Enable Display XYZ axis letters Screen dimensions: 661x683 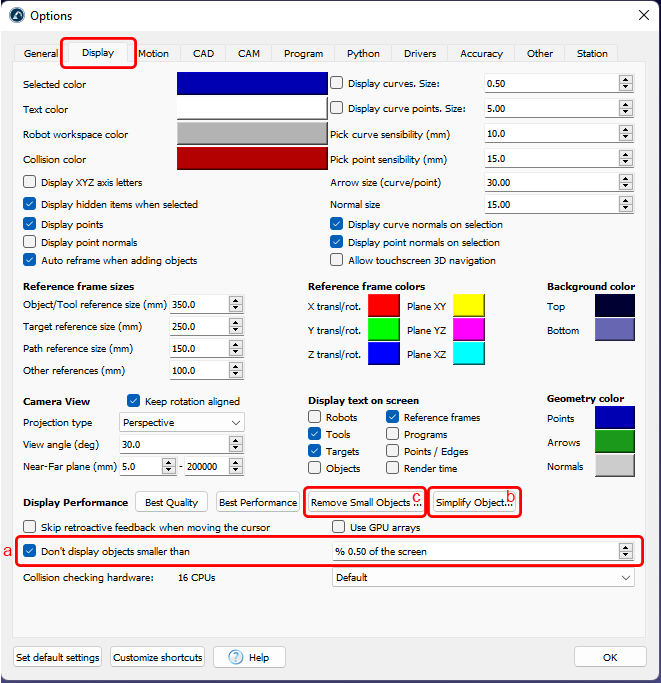tap(30, 183)
